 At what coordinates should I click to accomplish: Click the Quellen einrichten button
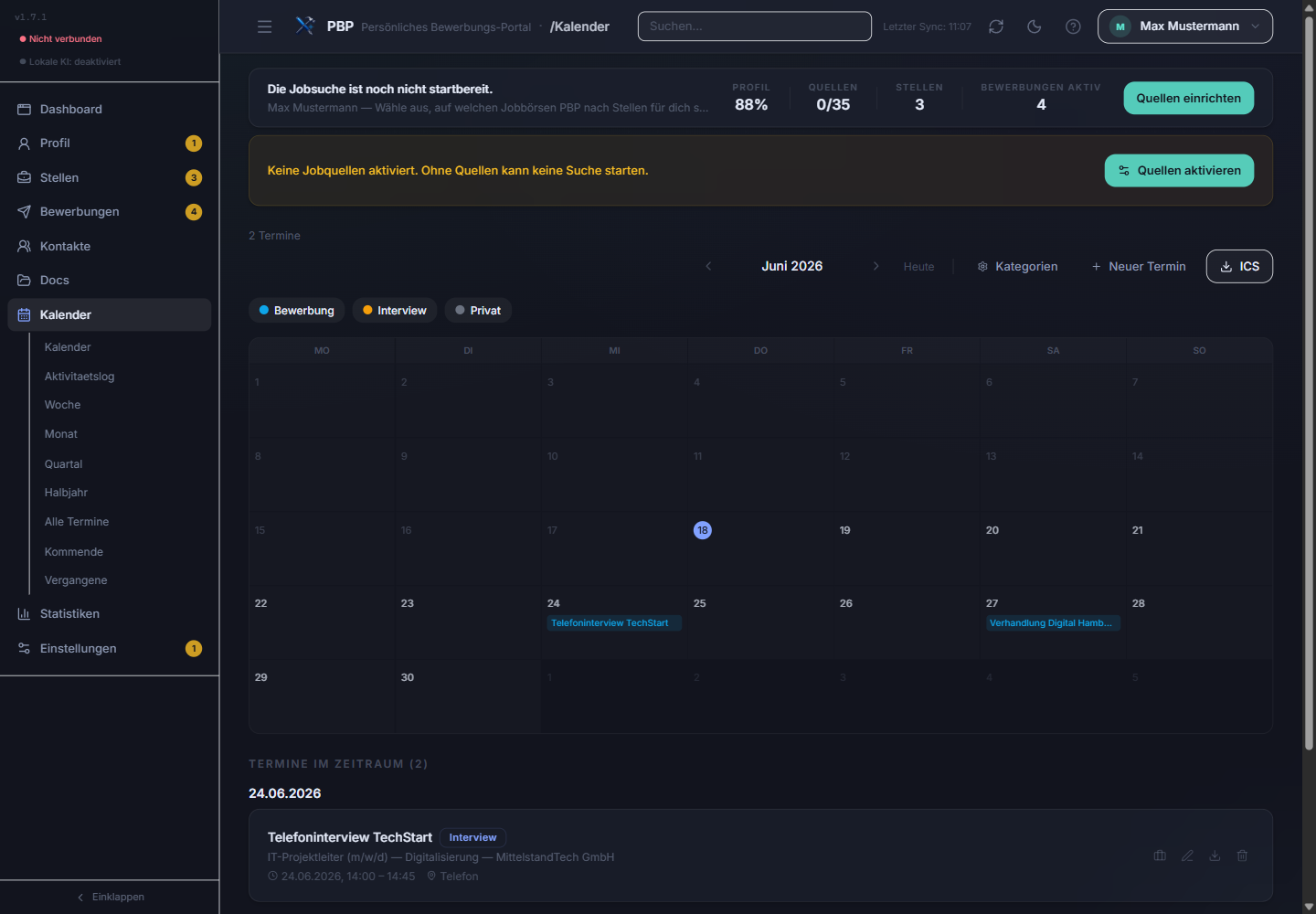point(1188,98)
